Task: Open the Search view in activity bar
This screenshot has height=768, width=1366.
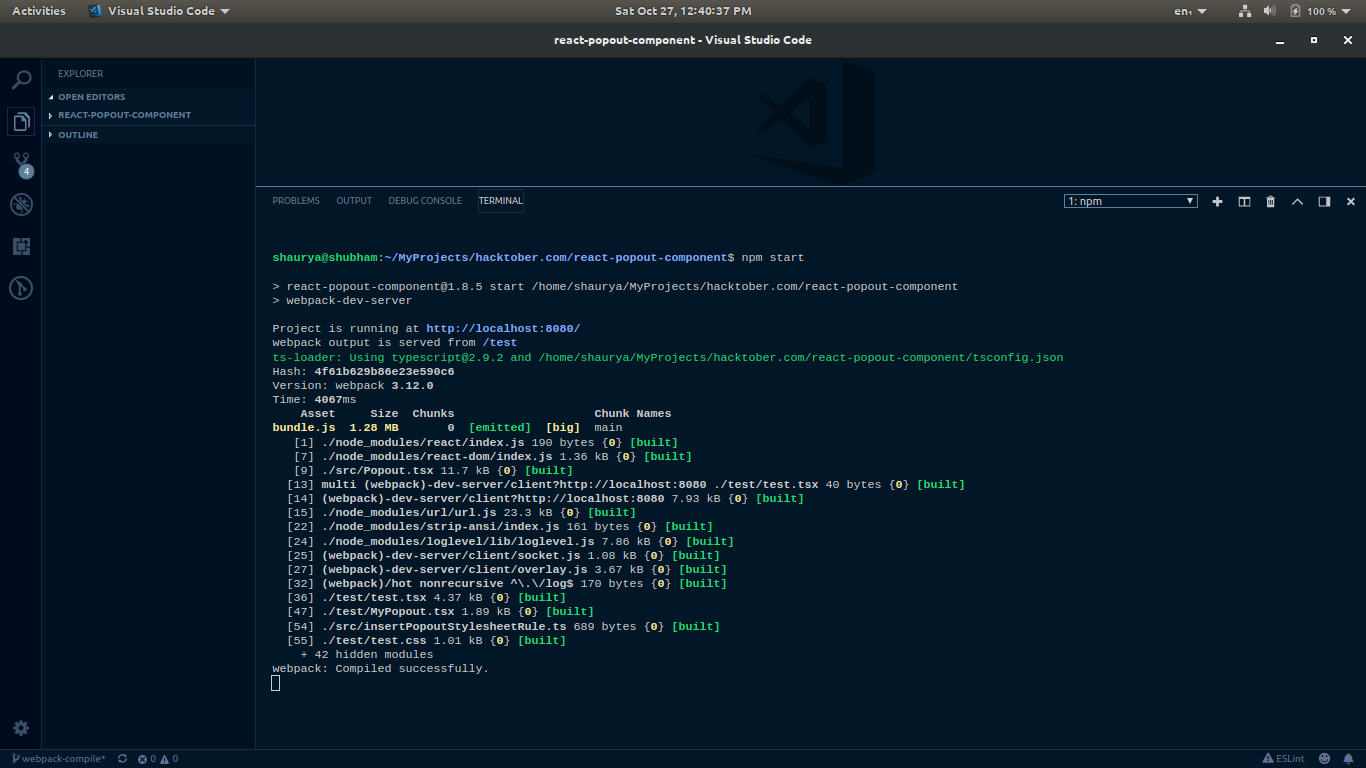Action: pyautogui.click(x=21, y=80)
